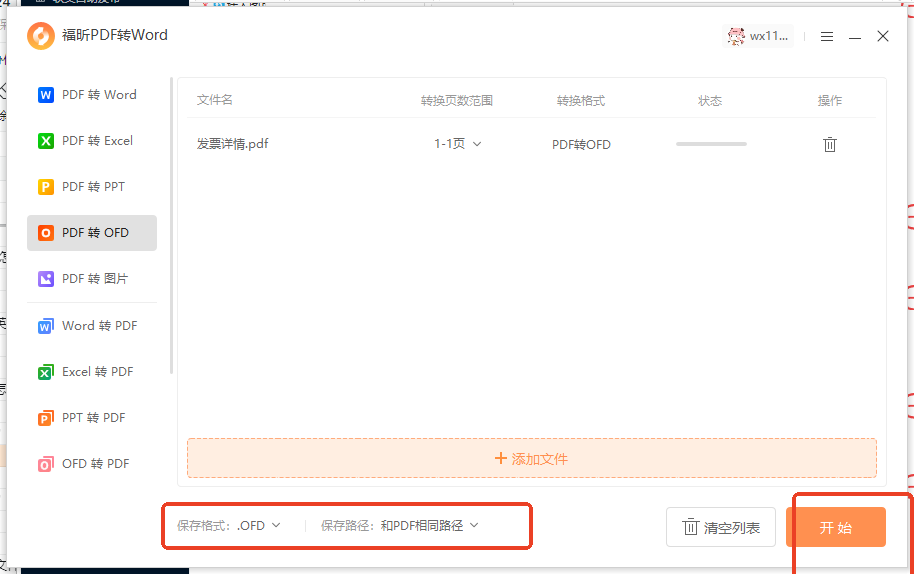
Task: Switch to PDF 转 图片 mode
Action: pos(92,279)
